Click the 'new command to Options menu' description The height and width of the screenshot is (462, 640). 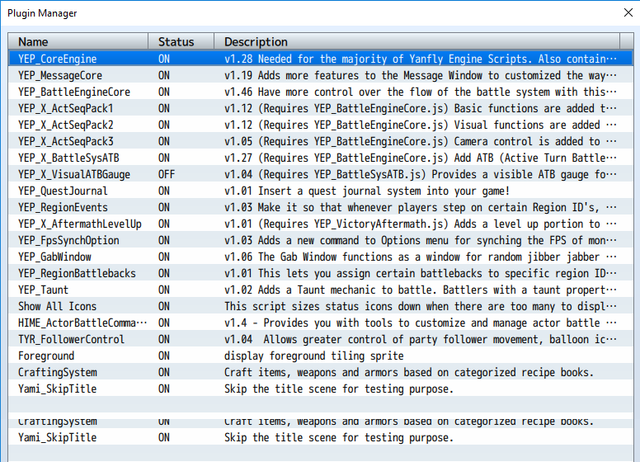(420, 240)
